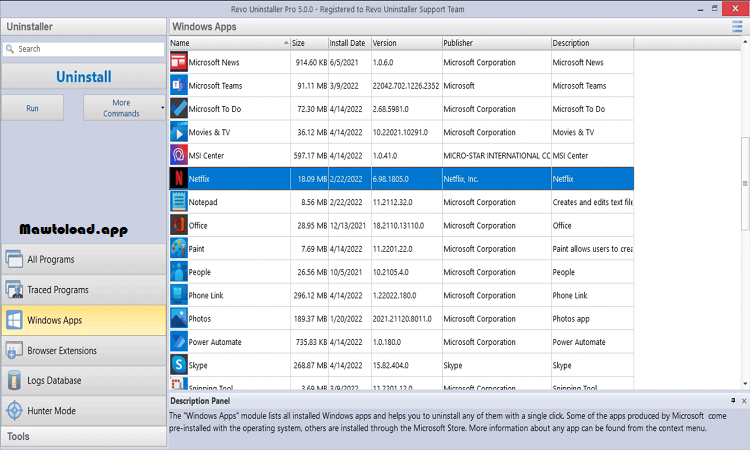This screenshot has width=750, height=450.
Task: Click the Hunter Mode crosshair icon
Action: tap(14, 411)
